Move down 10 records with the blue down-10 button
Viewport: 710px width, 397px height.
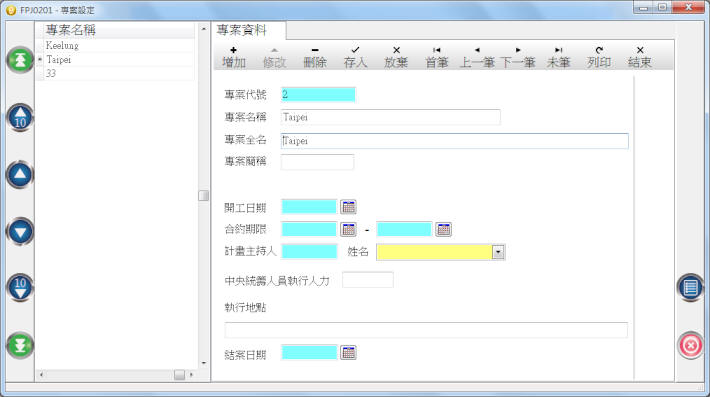(20, 288)
